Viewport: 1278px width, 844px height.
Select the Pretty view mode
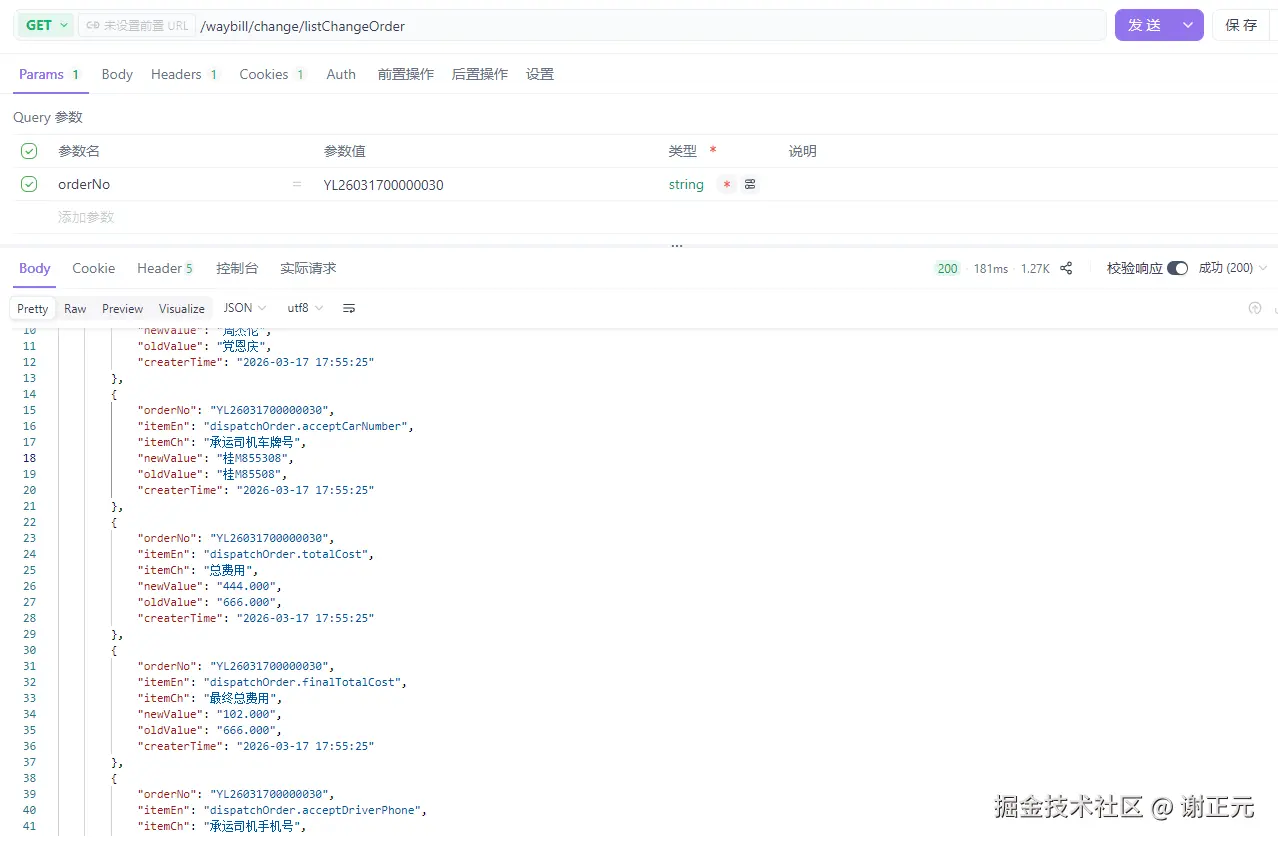coord(33,308)
